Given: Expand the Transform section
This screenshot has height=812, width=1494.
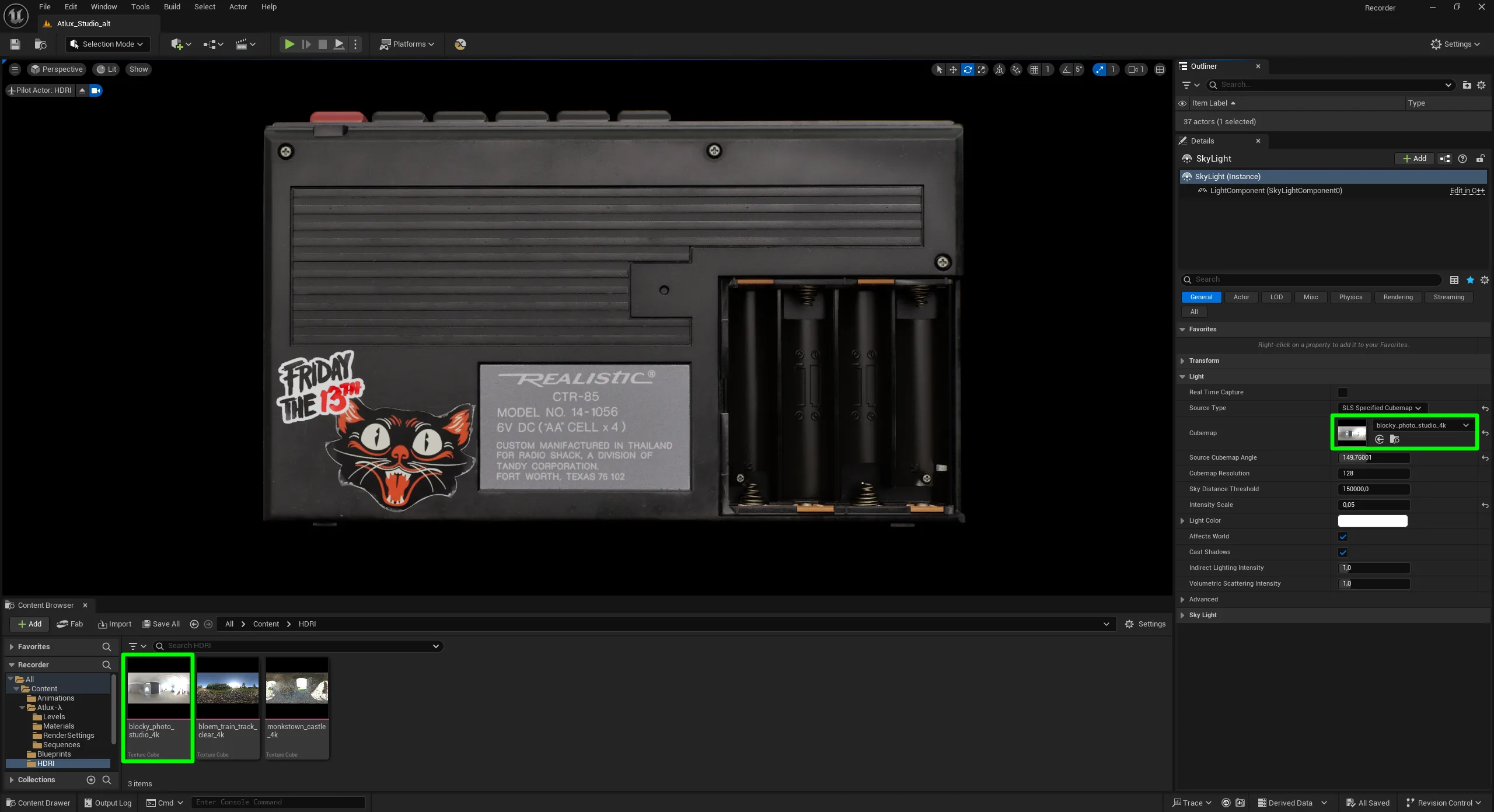Looking at the screenshot, I should [1183, 361].
